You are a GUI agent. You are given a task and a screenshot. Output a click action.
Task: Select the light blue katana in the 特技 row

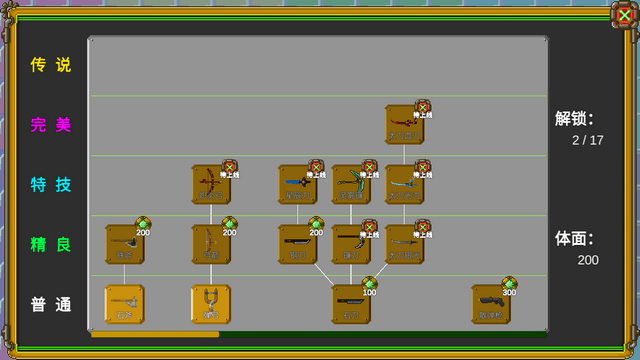[404, 184]
